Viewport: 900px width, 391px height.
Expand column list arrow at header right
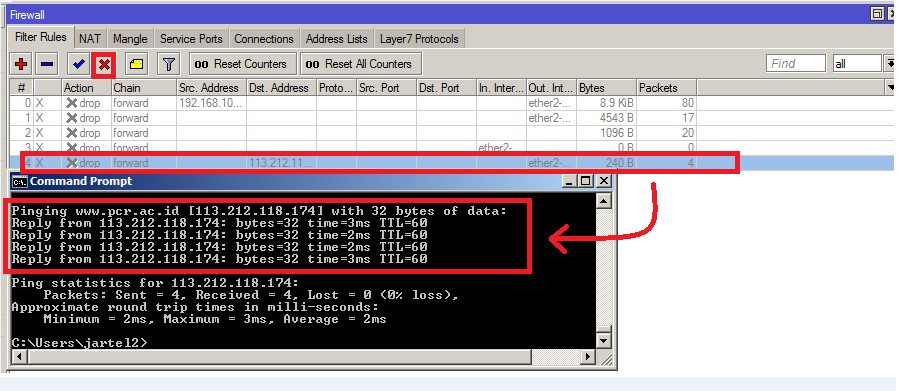[891, 88]
